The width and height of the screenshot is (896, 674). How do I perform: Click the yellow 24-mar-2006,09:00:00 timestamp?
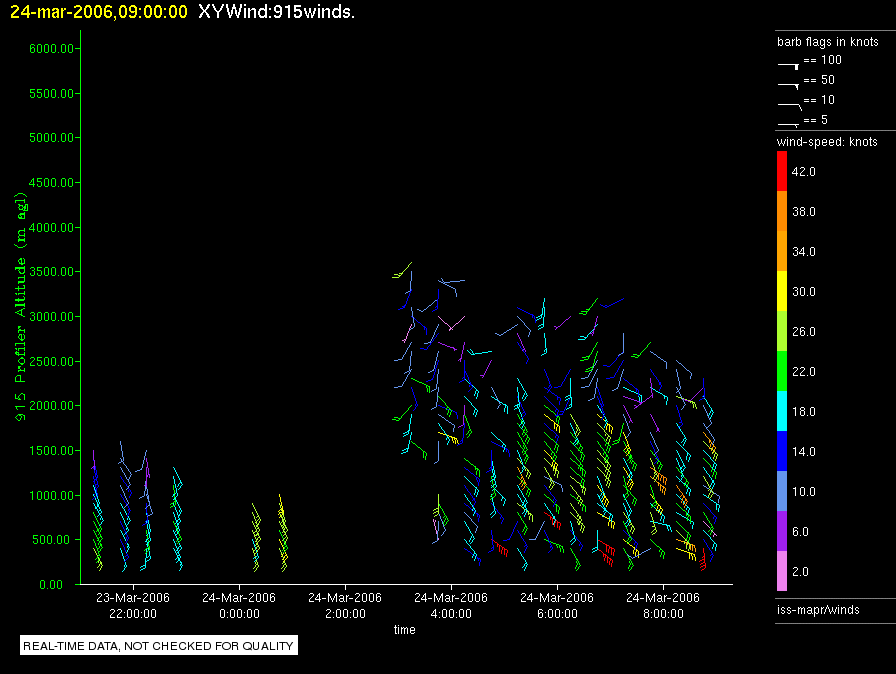98,12
